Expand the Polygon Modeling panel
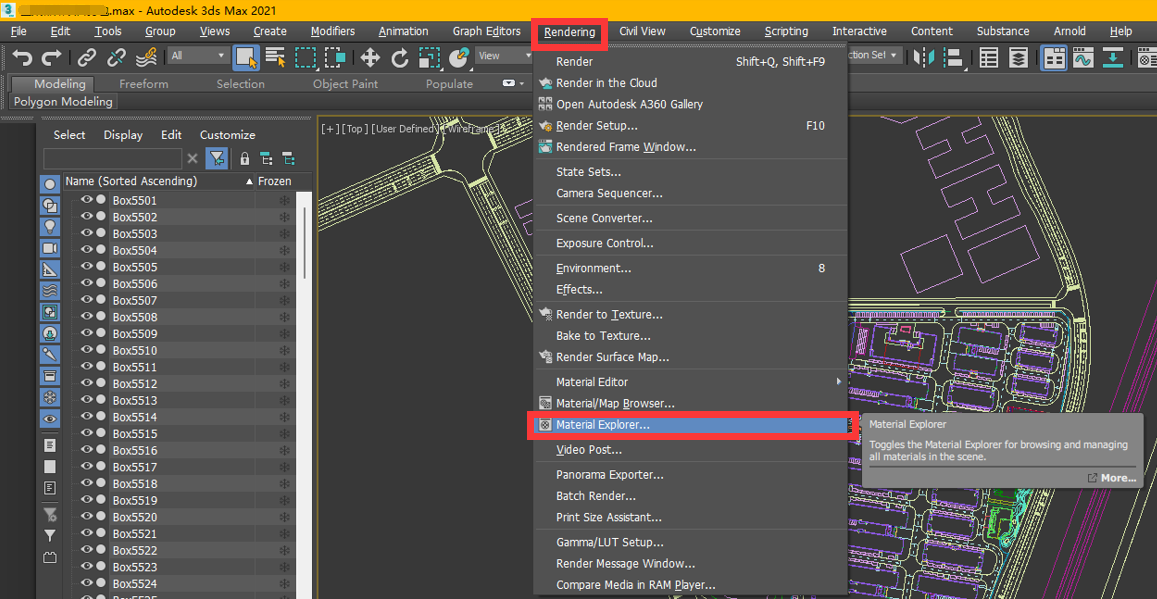Viewport: 1157px width, 599px height. tap(63, 102)
